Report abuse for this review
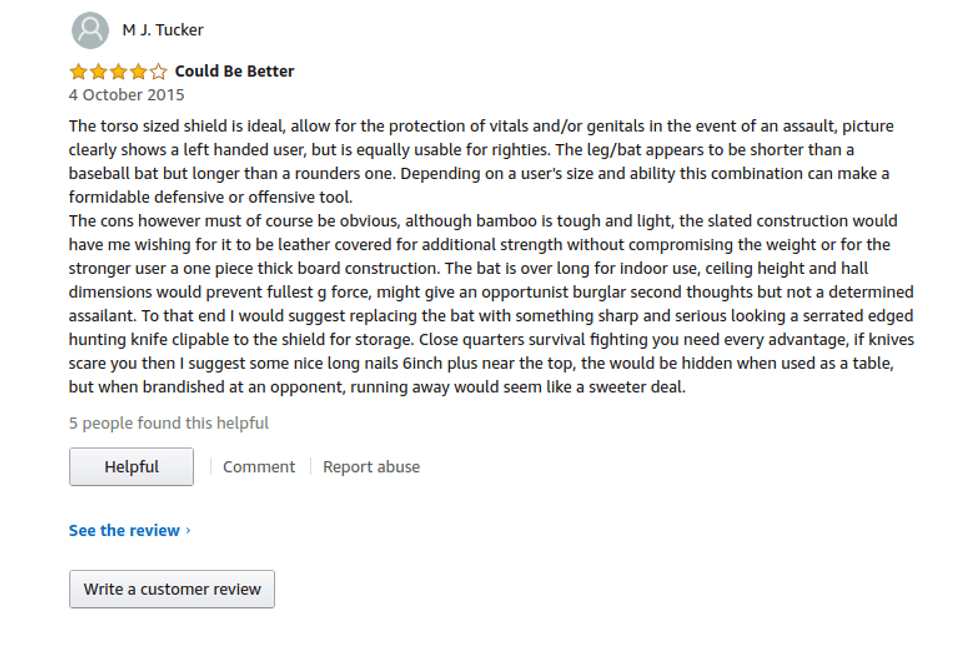The height and width of the screenshot is (652, 980). (x=371, y=467)
